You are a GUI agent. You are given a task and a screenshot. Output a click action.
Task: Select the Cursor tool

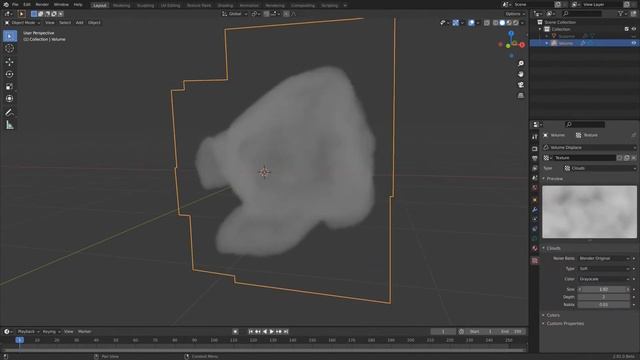point(10,49)
